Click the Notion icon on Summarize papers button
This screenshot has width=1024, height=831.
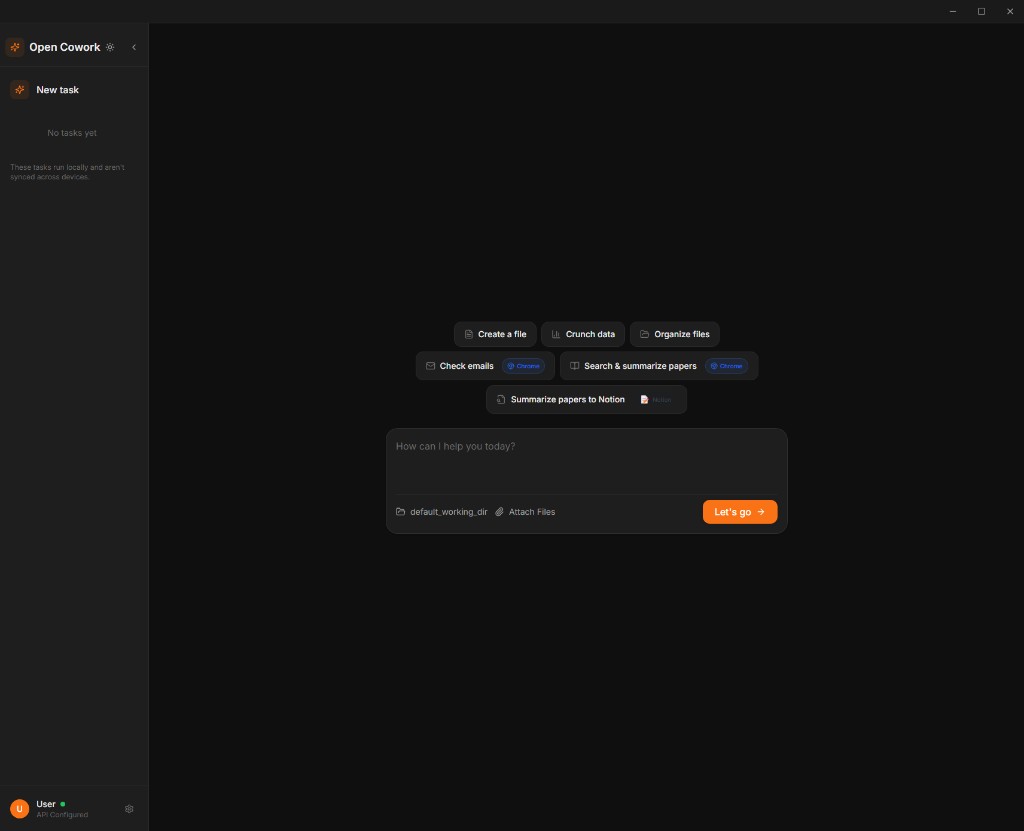coord(646,399)
